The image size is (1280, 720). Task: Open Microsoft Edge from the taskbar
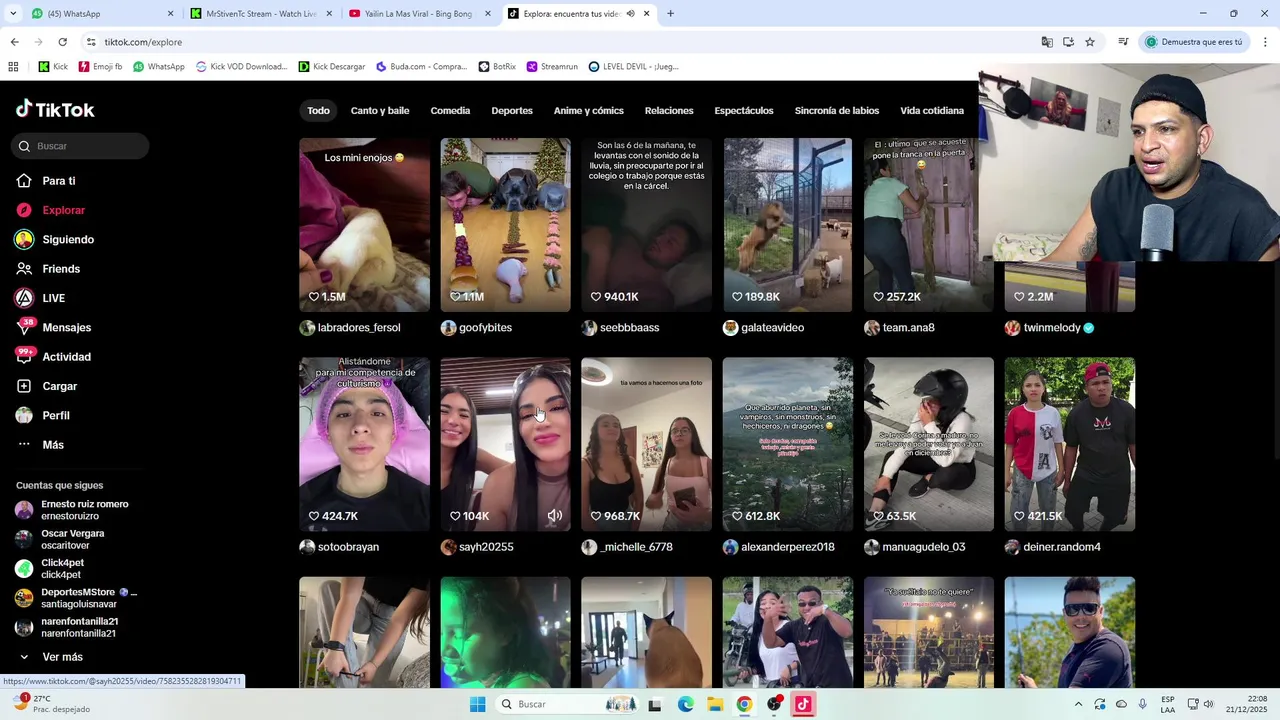pos(686,704)
